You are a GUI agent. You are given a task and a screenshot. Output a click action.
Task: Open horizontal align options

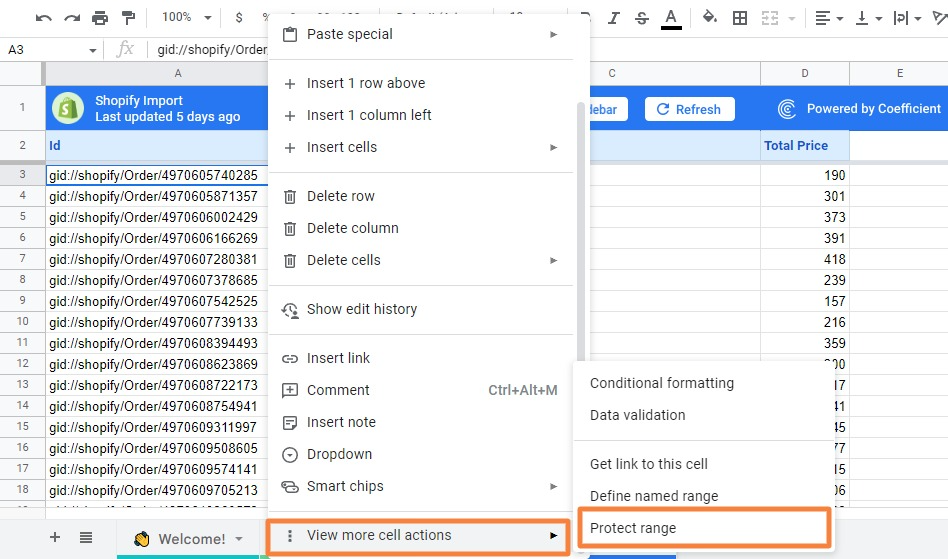coord(828,18)
